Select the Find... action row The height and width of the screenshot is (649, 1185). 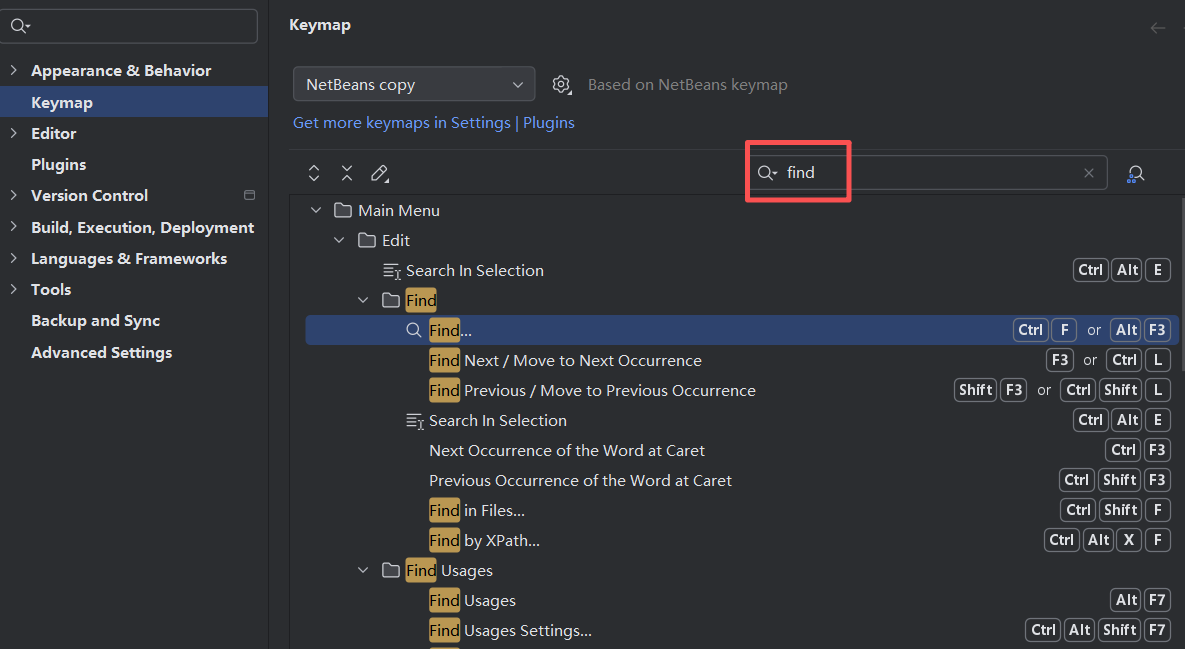click(741, 330)
